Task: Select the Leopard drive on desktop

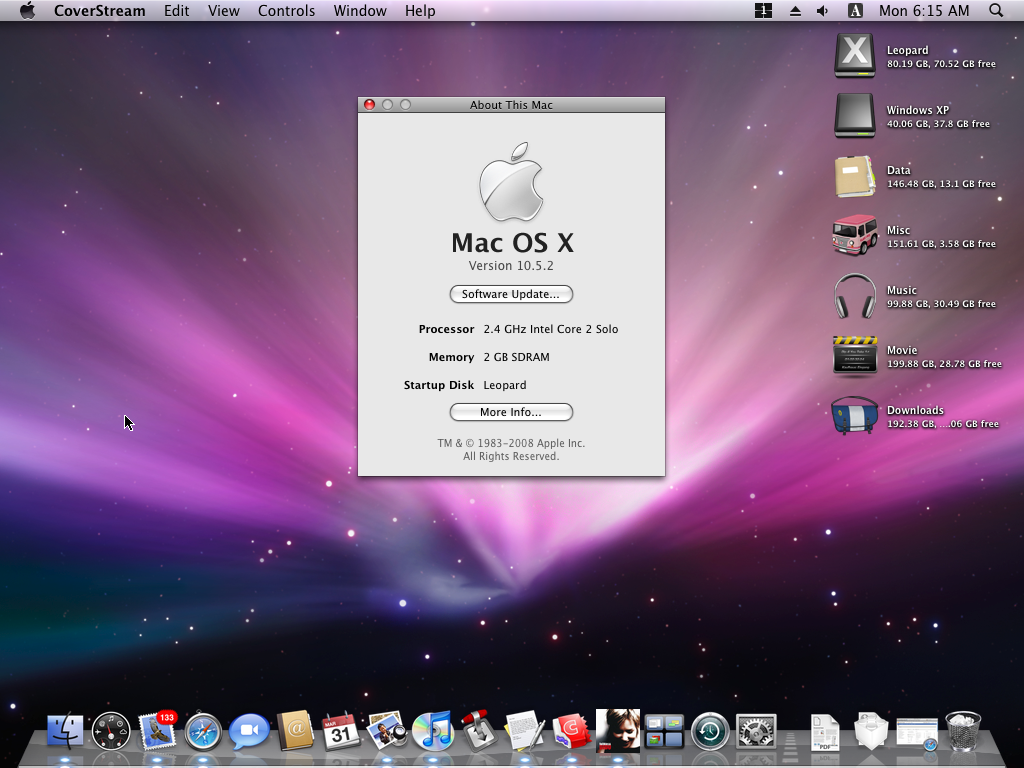Action: (x=855, y=56)
